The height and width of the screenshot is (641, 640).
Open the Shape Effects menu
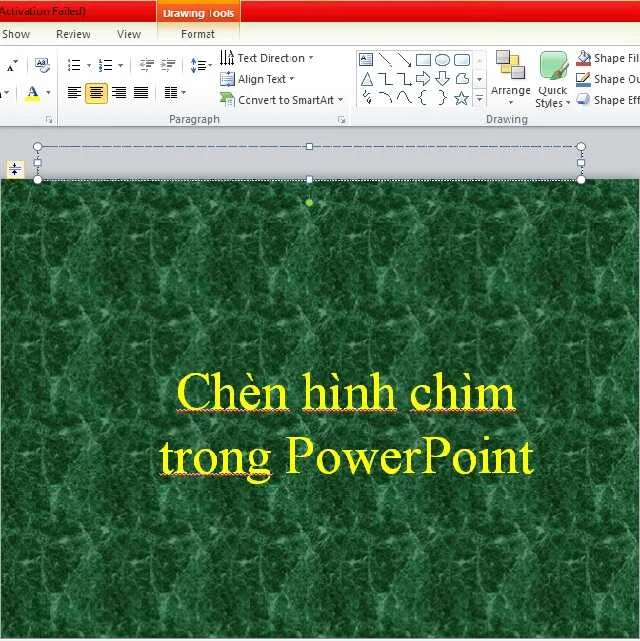(607, 100)
